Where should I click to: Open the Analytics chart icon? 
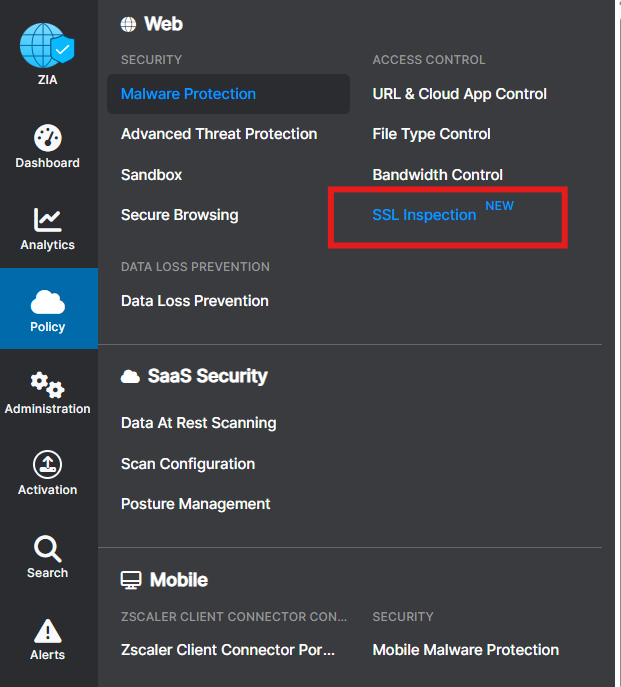[47, 220]
